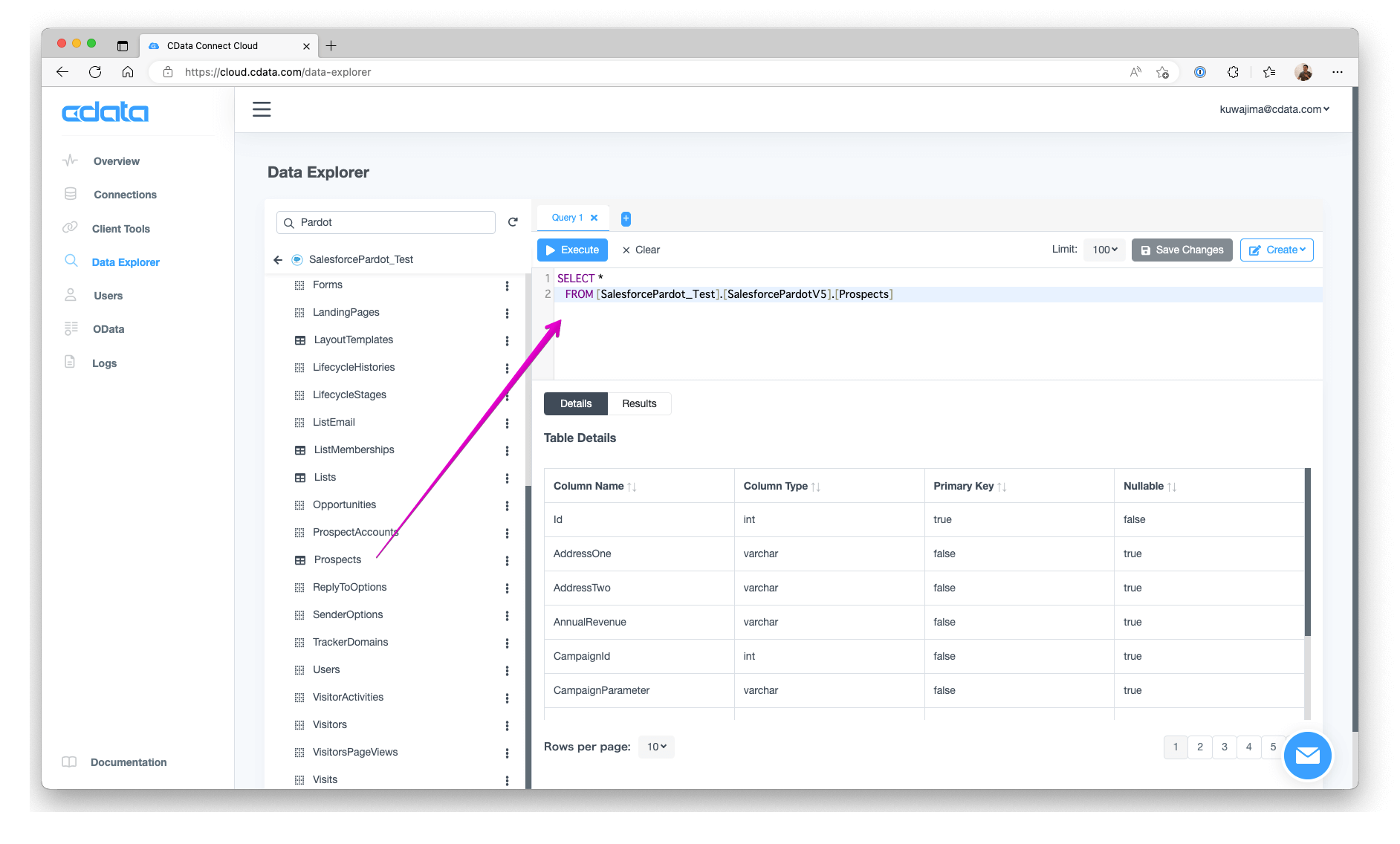Refresh the table list next to search
Viewport: 1400px width, 844px height.
513,222
